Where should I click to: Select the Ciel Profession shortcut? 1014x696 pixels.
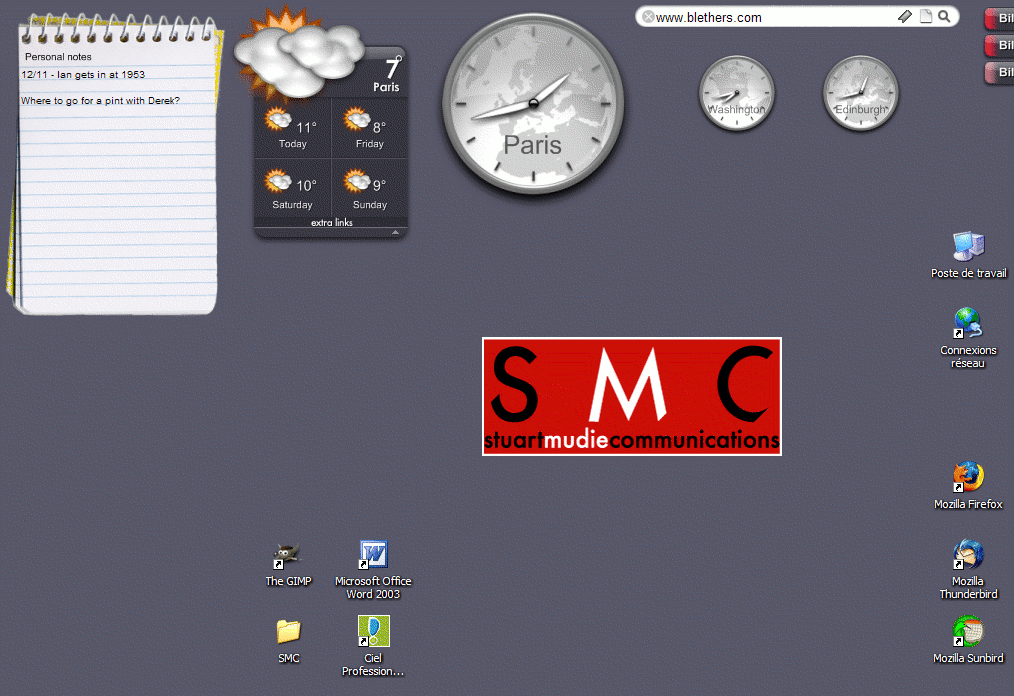pos(373,646)
